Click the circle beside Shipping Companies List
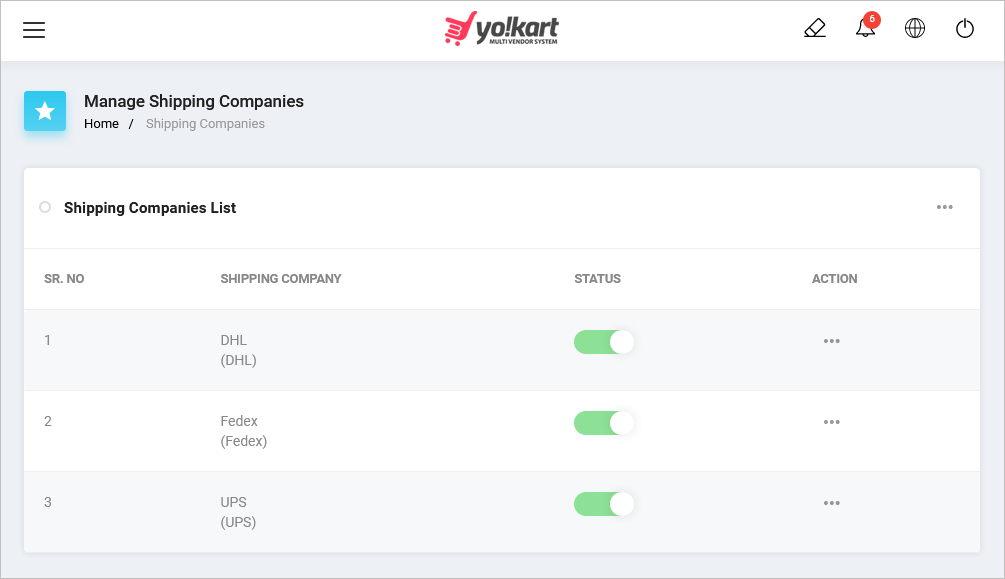The image size is (1005, 579). click(x=45, y=207)
